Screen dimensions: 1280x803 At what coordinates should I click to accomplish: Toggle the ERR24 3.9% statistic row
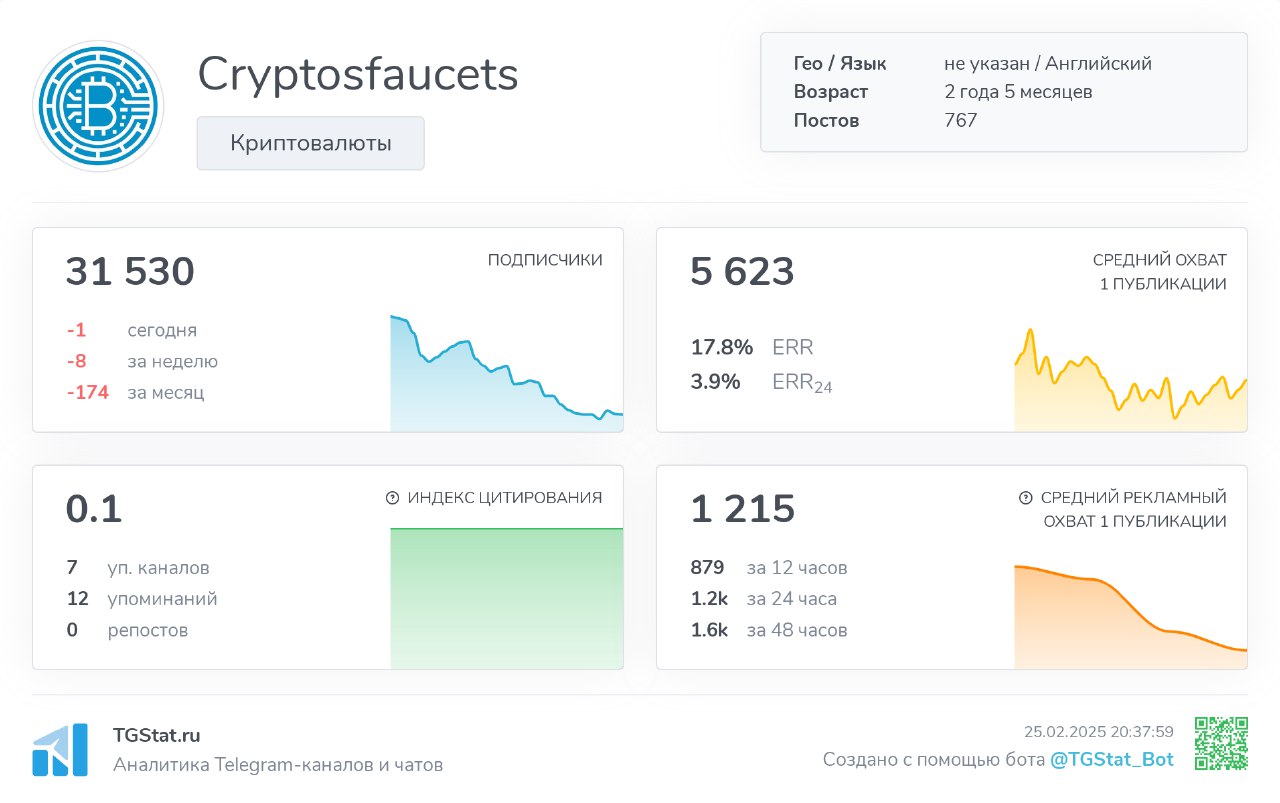[760, 381]
